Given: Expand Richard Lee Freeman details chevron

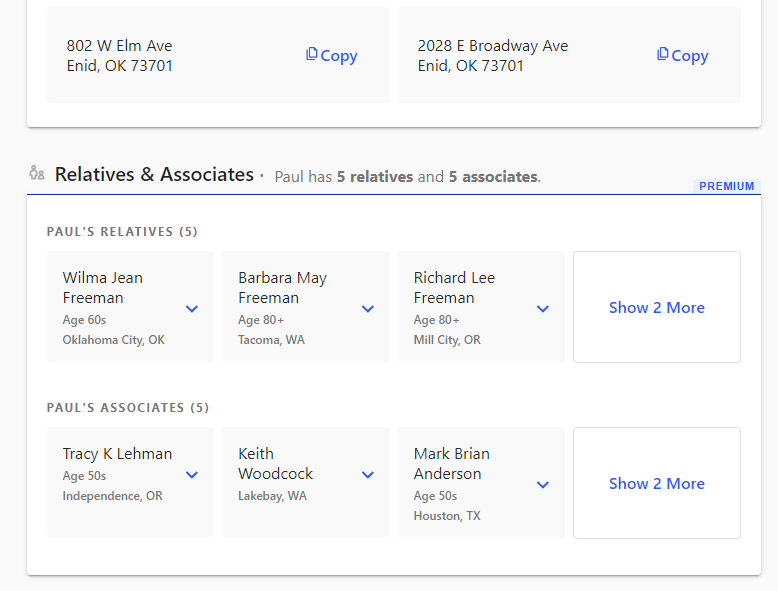Looking at the screenshot, I should (x=543, y=309).
